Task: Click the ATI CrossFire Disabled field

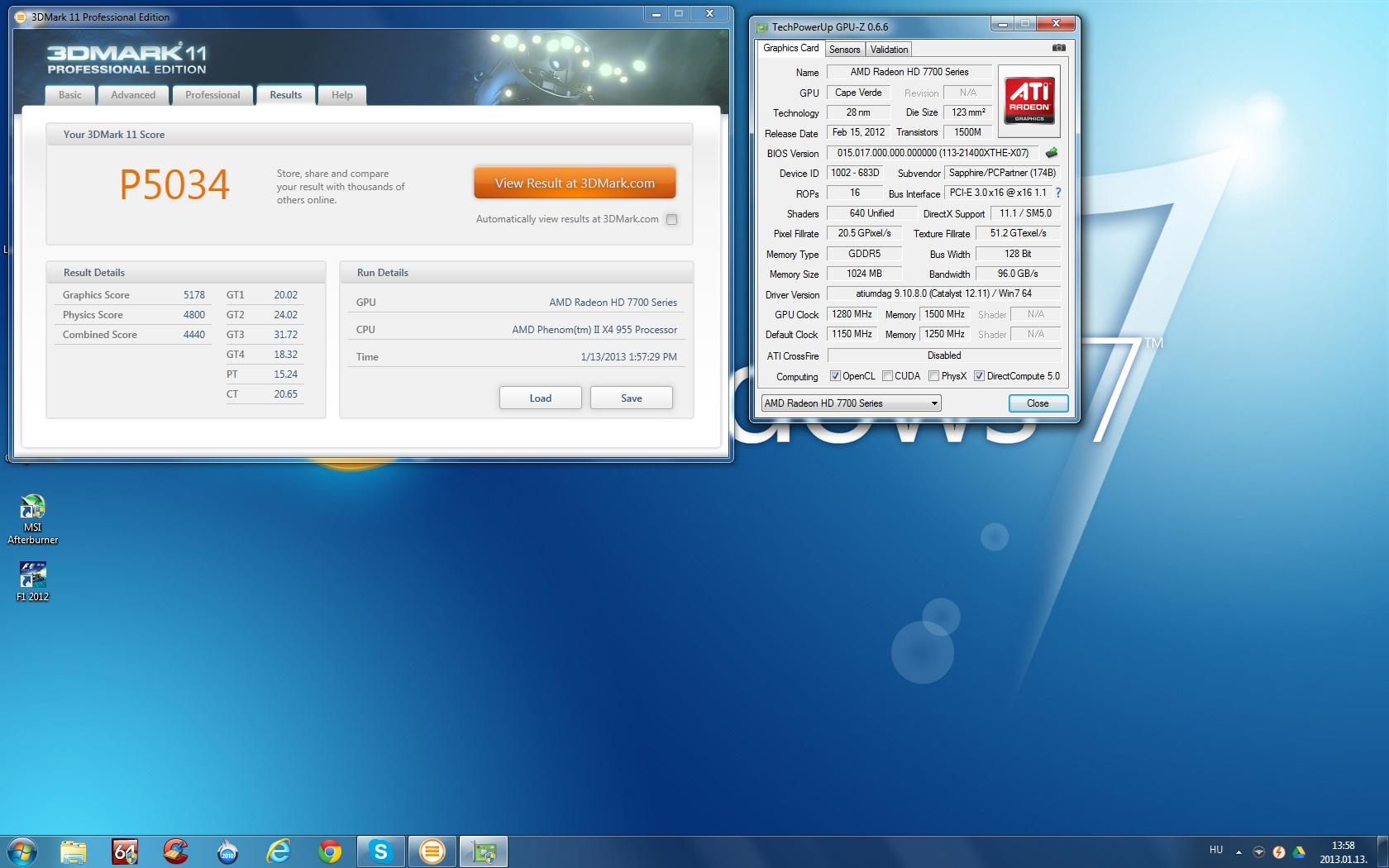Action: coord(943,355)
